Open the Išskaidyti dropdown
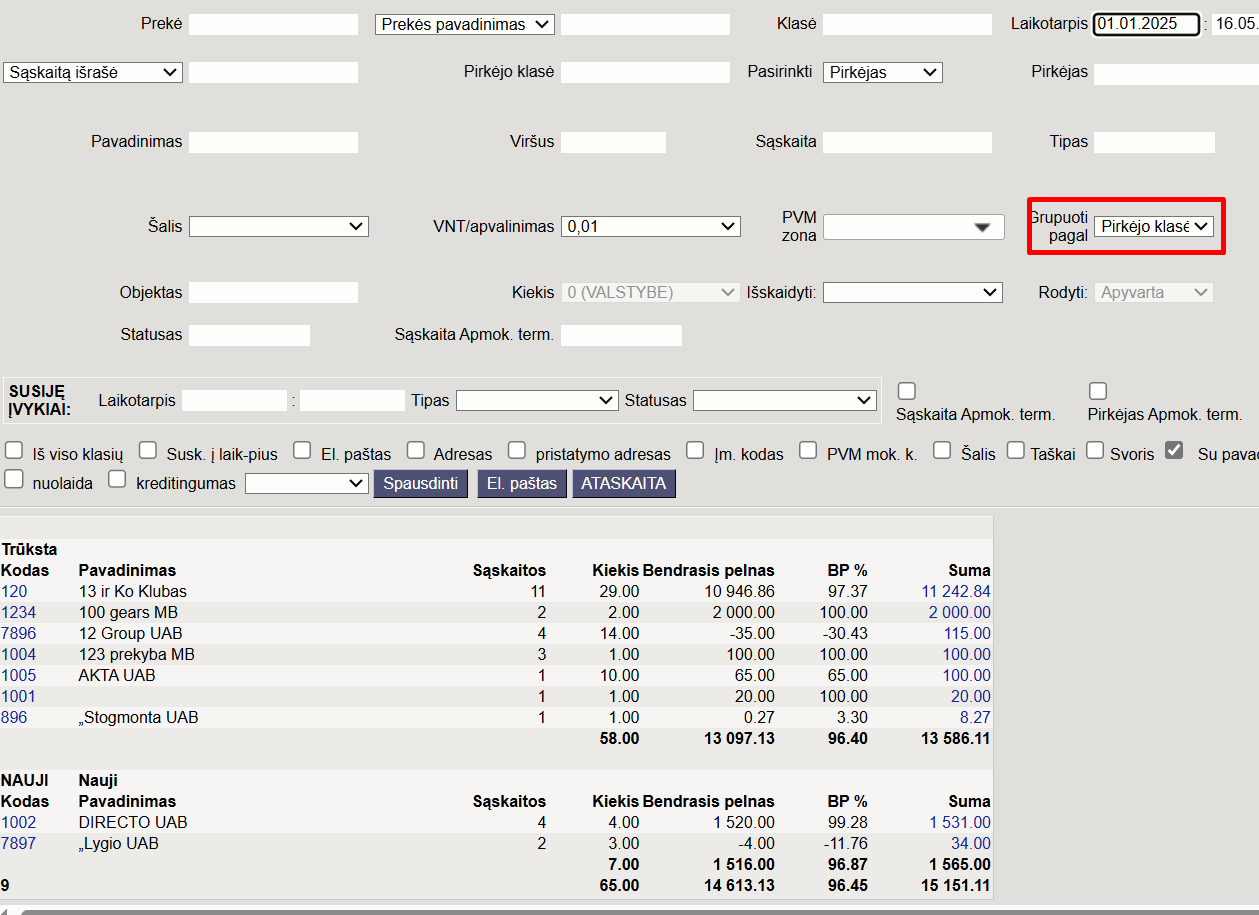This screenshot has height=915, width=1259. (913, 292)
